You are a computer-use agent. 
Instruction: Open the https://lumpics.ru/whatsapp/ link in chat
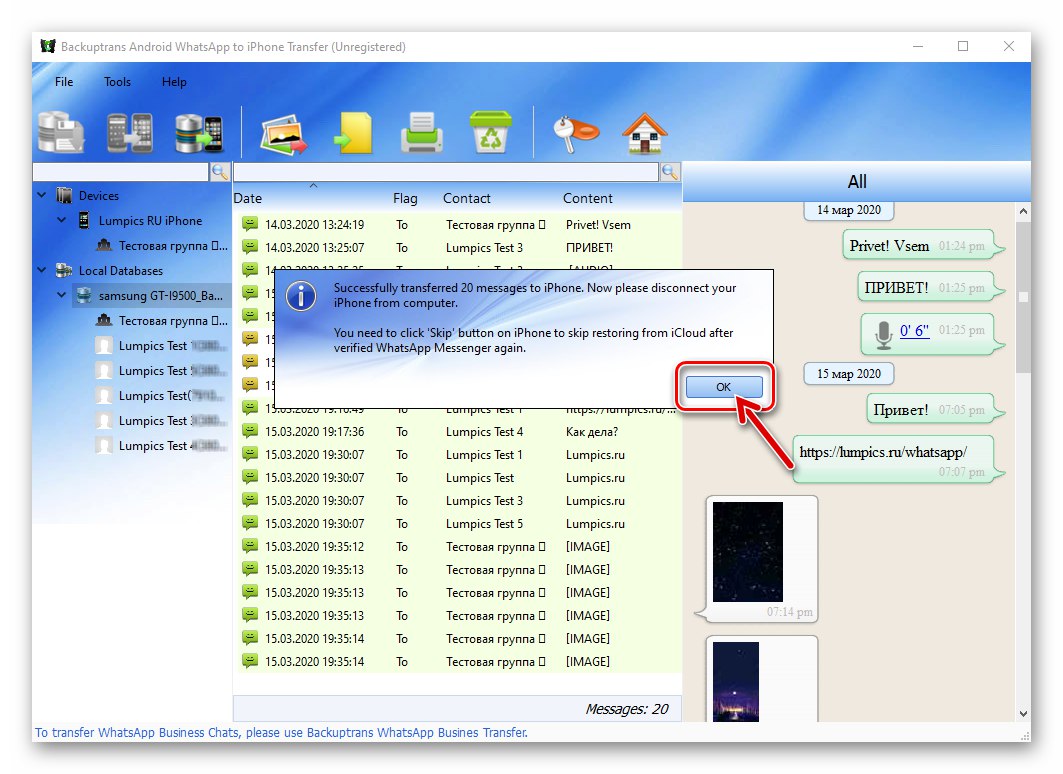point(883,452)
